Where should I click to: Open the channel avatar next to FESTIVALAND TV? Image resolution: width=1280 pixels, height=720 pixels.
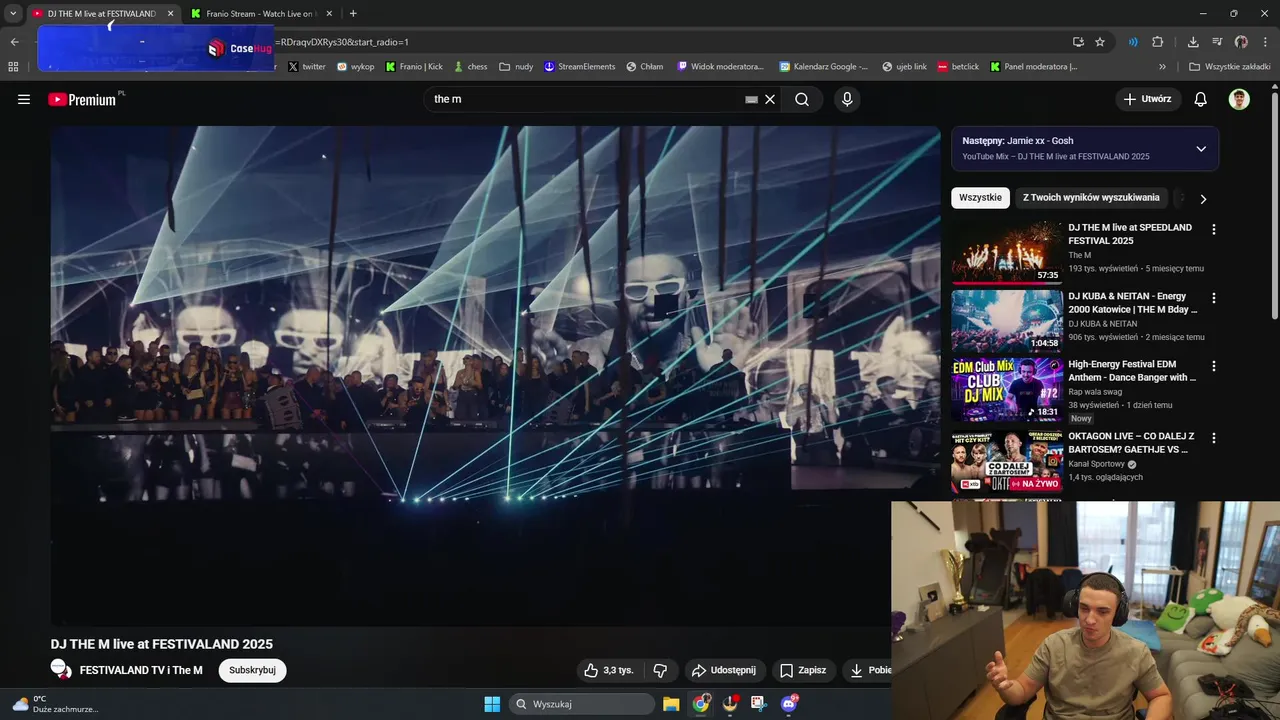61,670
